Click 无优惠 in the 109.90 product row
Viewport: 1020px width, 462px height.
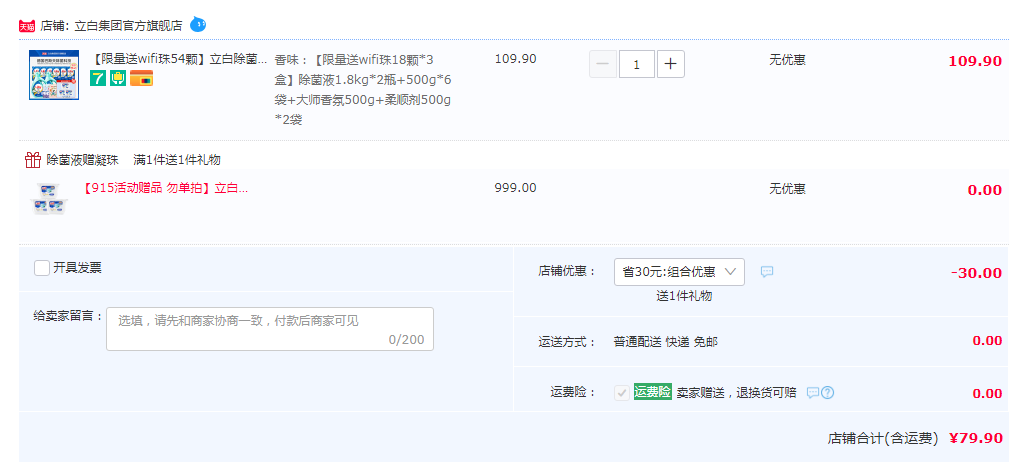(787, 60)
